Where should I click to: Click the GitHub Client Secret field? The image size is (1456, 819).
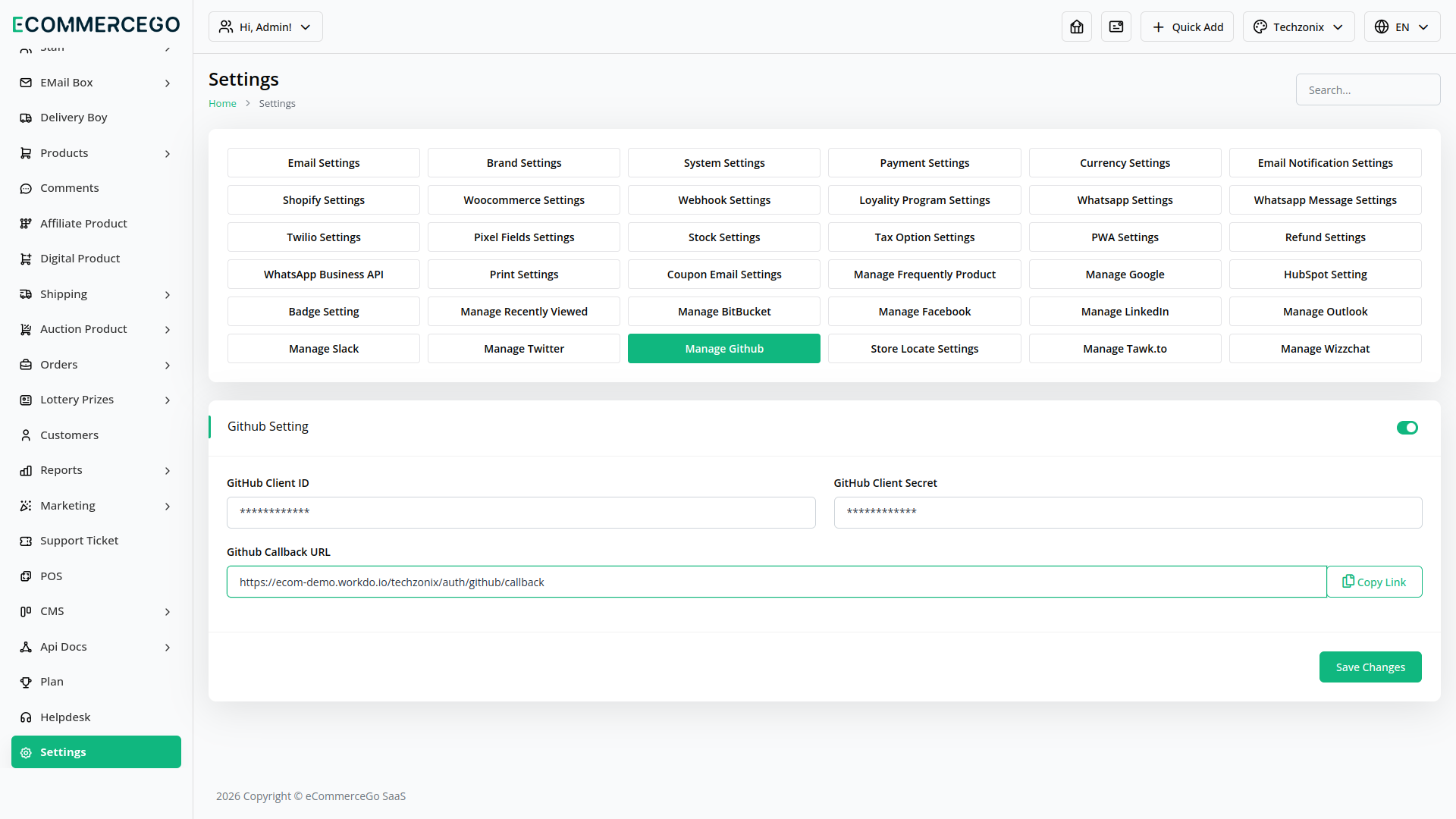1128,513
